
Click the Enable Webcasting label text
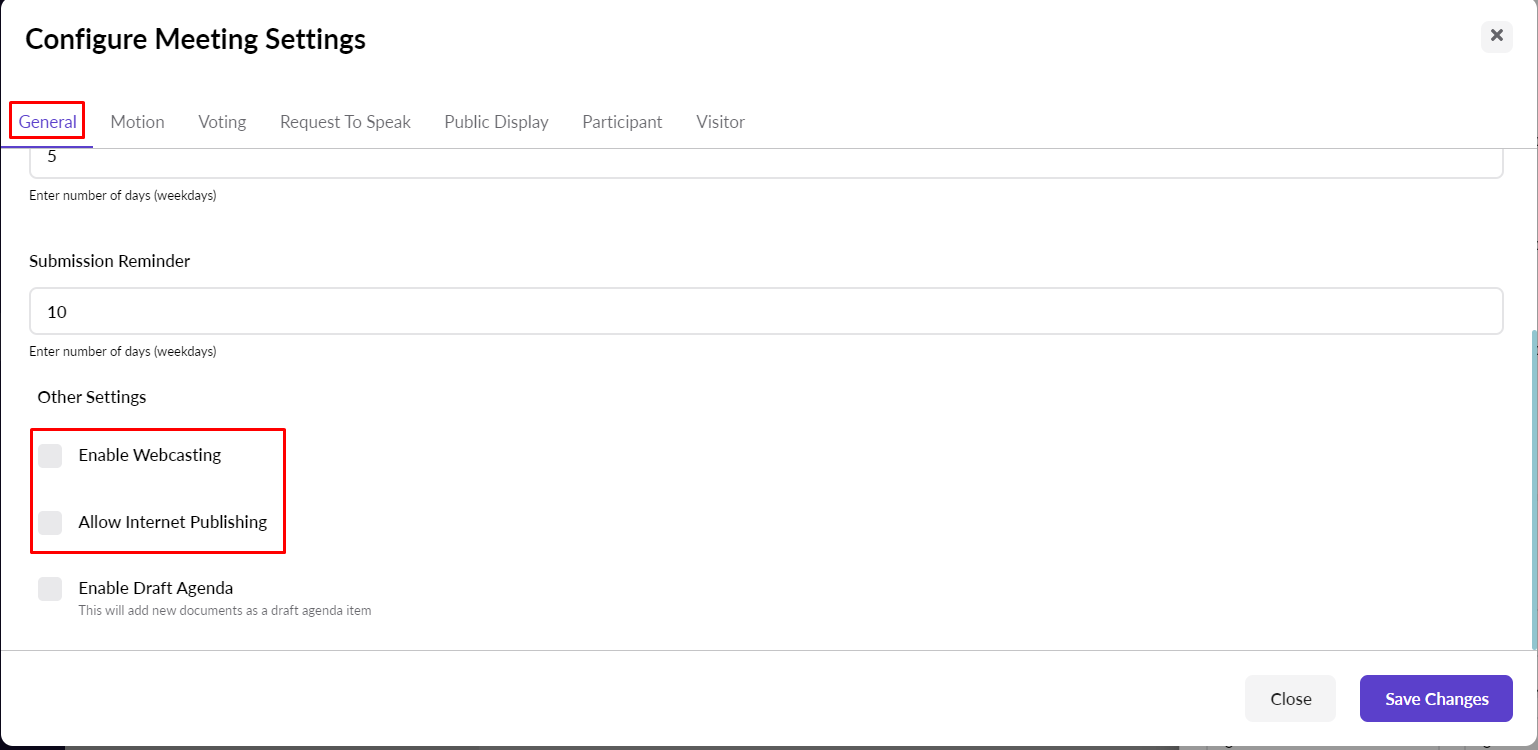click(149, 455)
